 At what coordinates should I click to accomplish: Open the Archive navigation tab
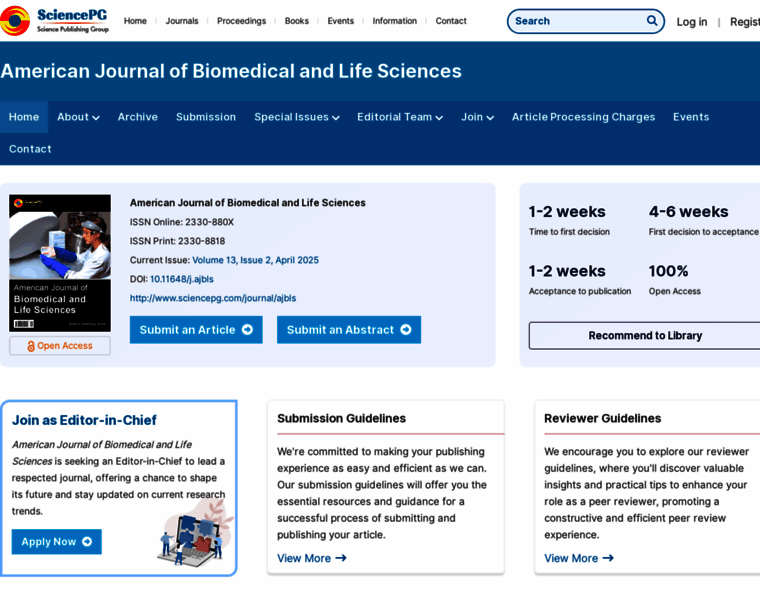pyautogui.click(x=138, y=117)
